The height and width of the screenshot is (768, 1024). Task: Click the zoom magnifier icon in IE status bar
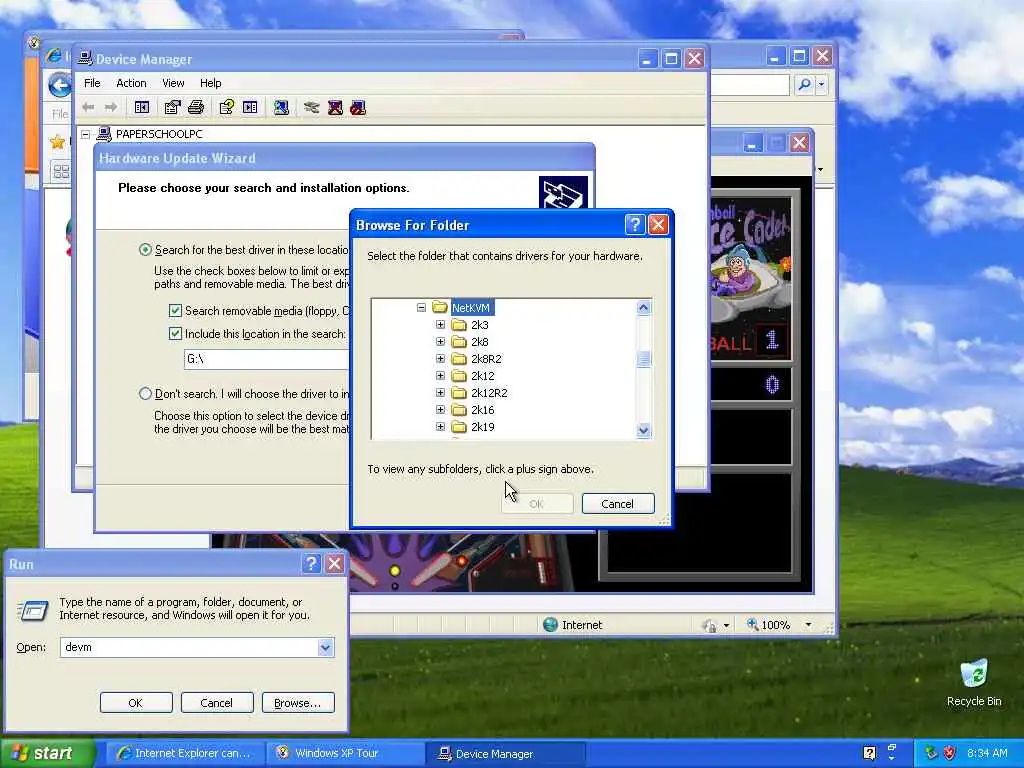coord(752,624)
